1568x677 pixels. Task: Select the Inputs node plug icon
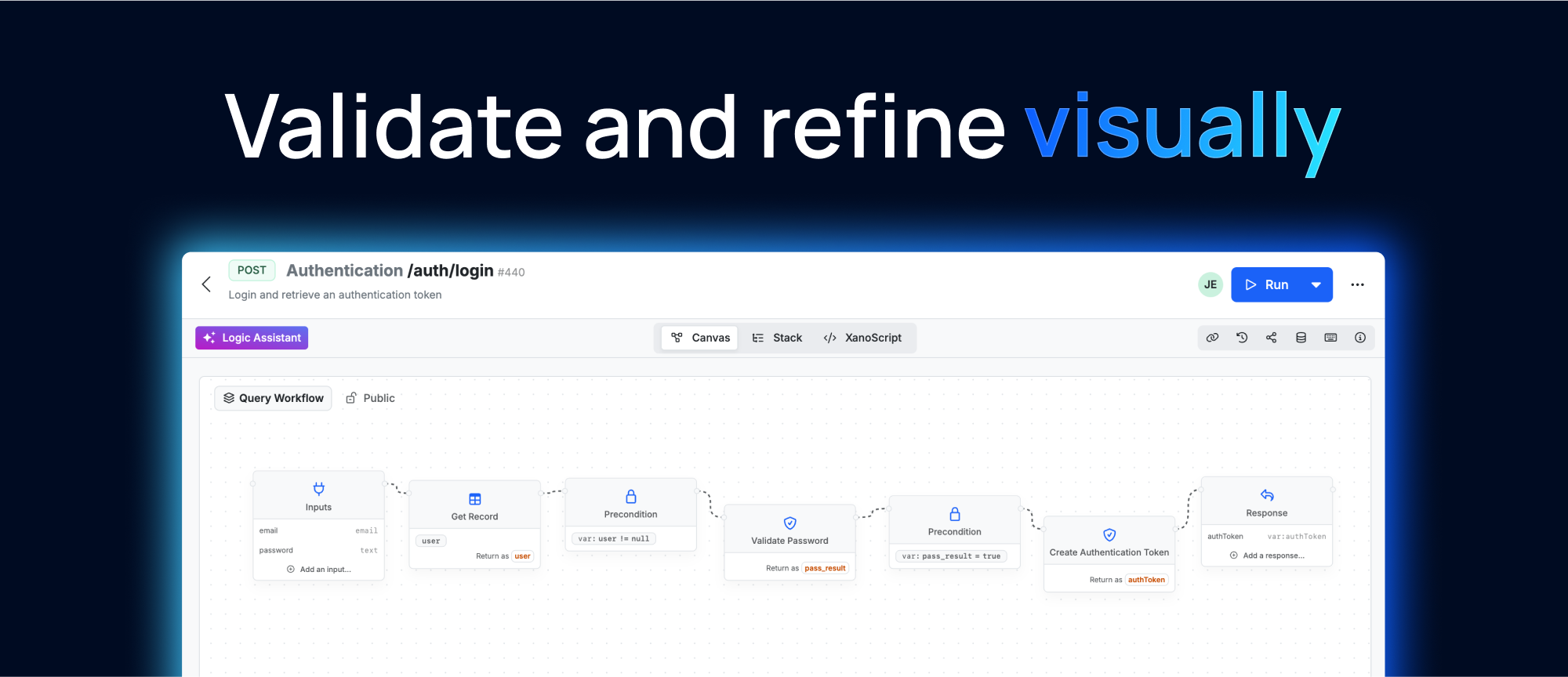pyautogui.click(x=318, y=489)
